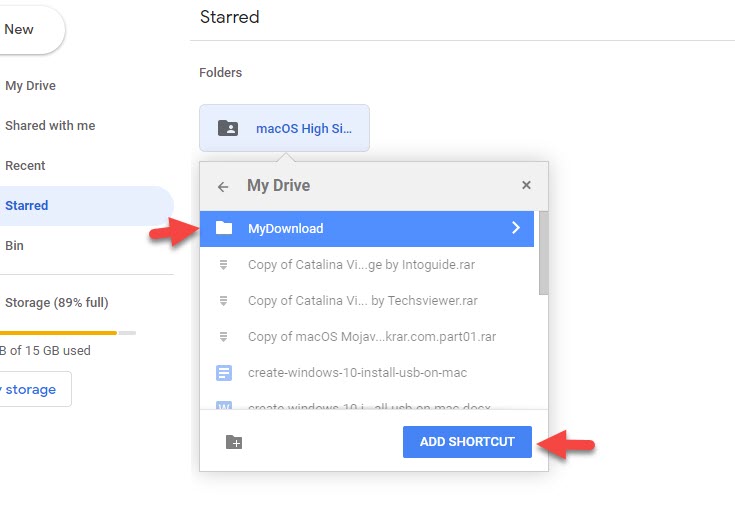
Task: Go to Recent files in sidebar
Action: point(25,166)
